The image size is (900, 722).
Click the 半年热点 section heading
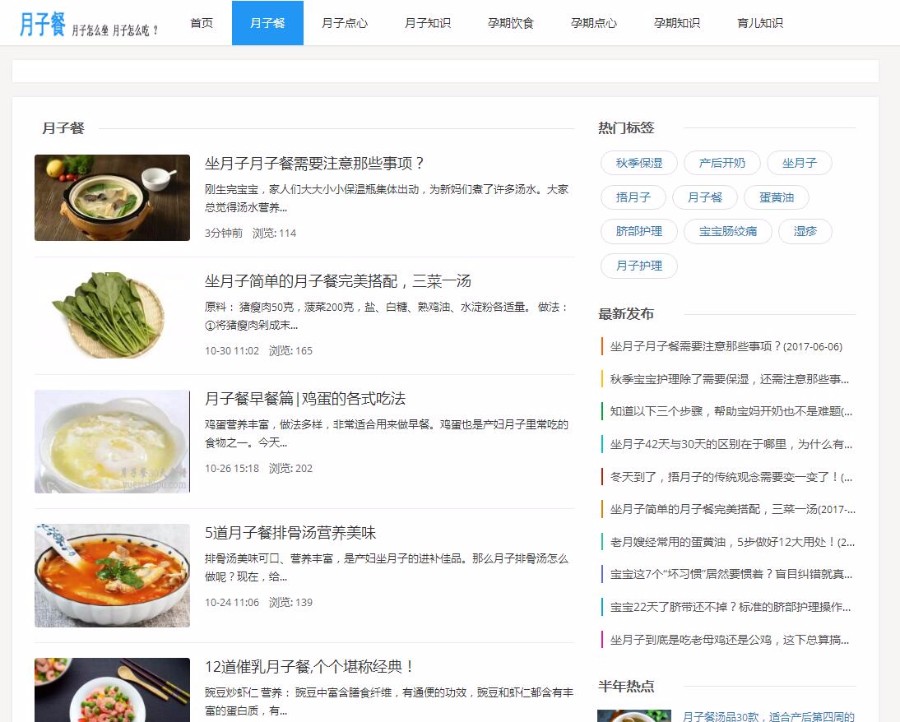click(x=626, y=686)
